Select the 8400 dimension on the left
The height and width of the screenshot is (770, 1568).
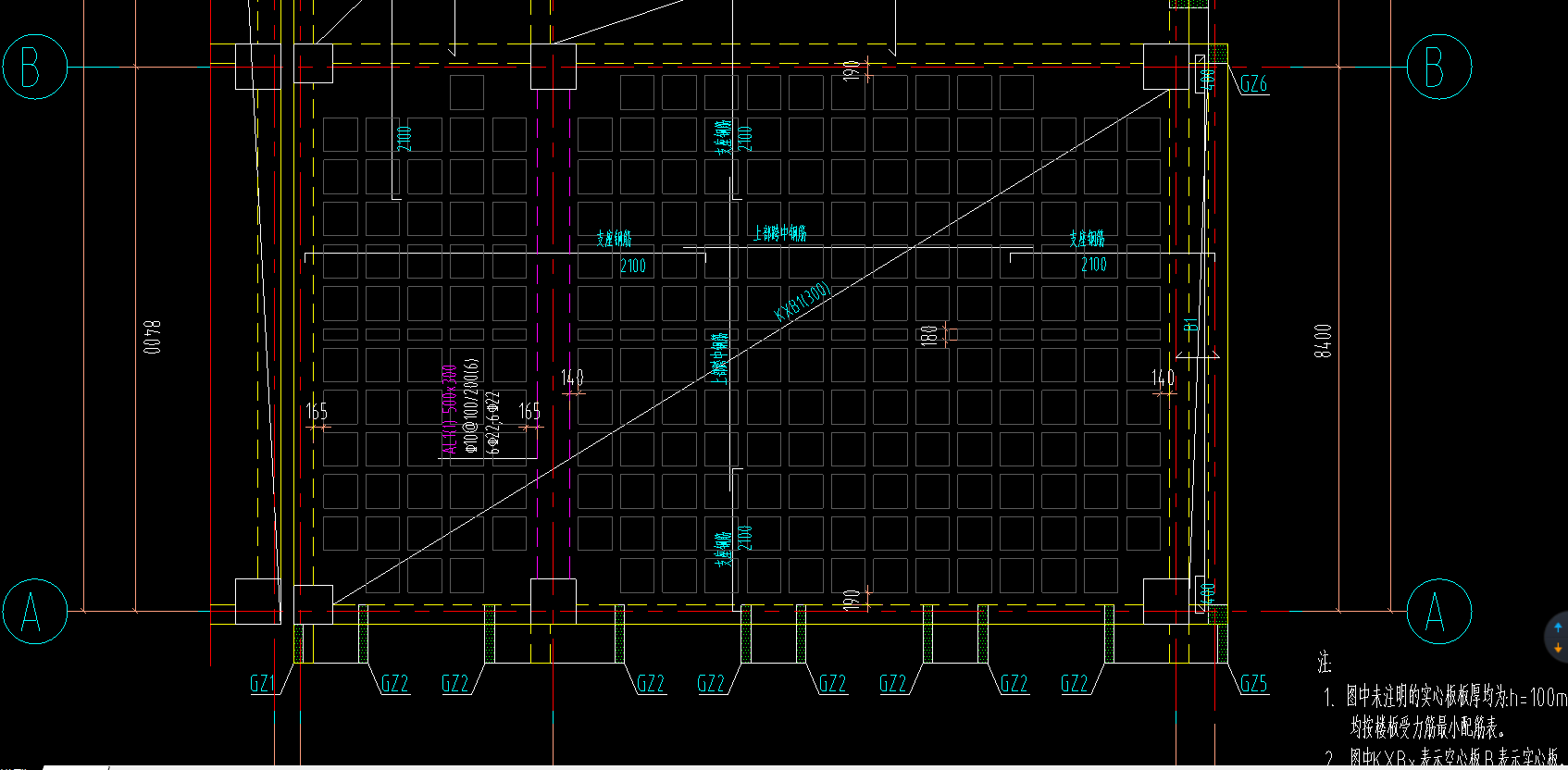click(x=152, y=338)
